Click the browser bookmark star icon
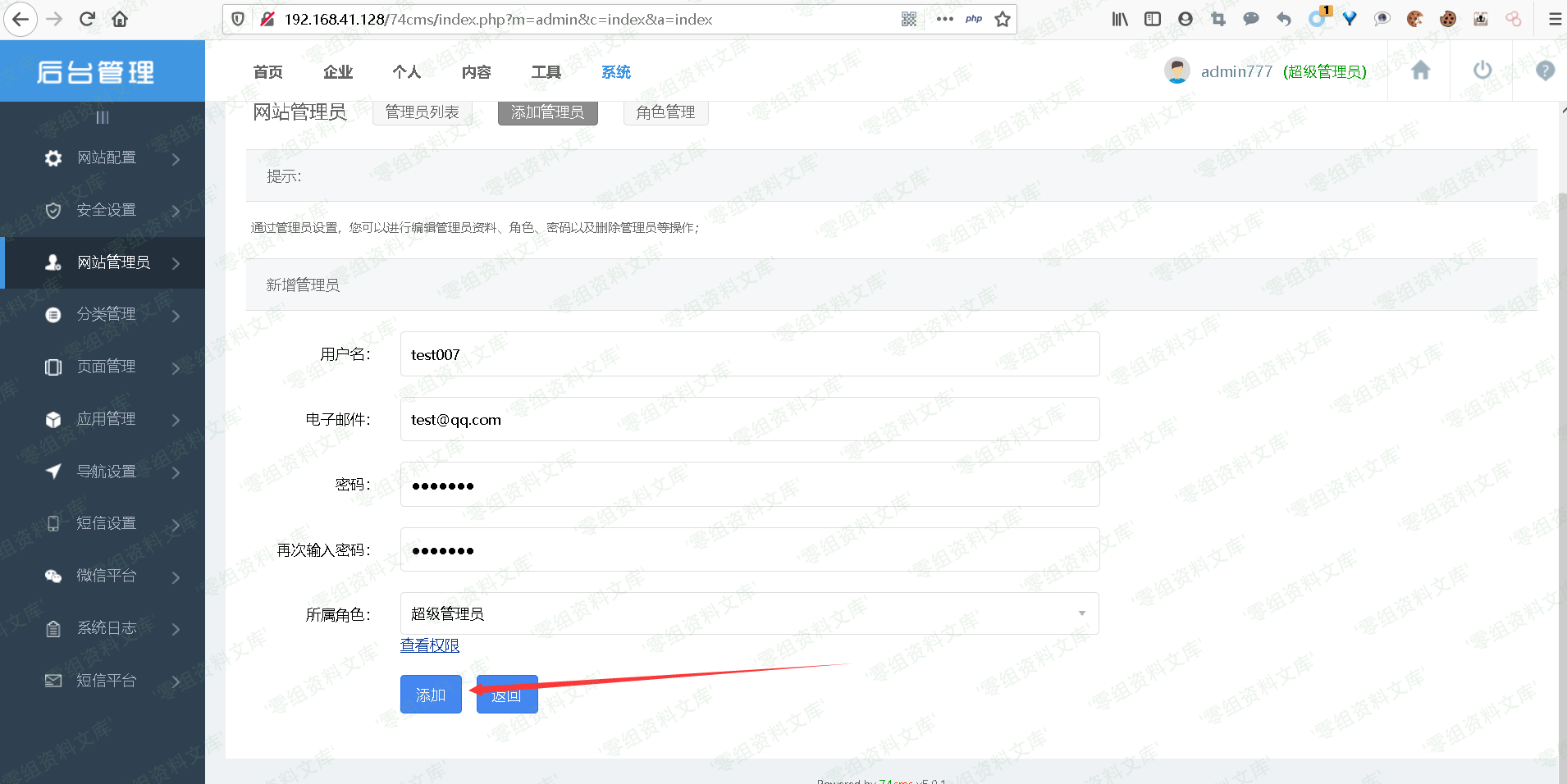The image size is (1567, 784). pyautogui.click(x=1002, y=20)
